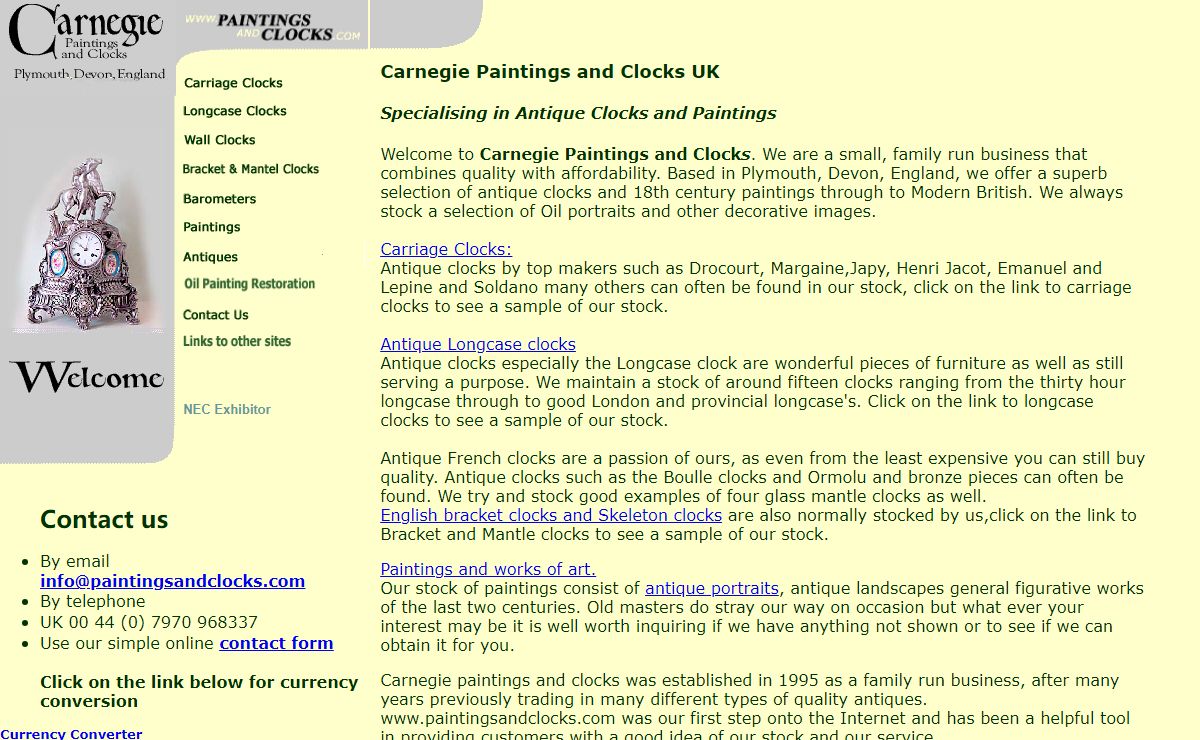Open Carriage Clocks in the sidebar menu
The width and height of the screenshot is (1200, 740).
233,83
